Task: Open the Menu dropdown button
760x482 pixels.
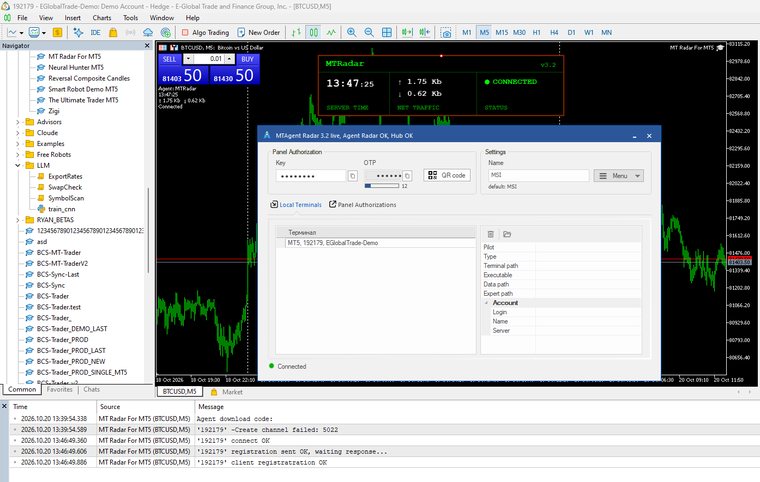Action: (x=619, y=176)
